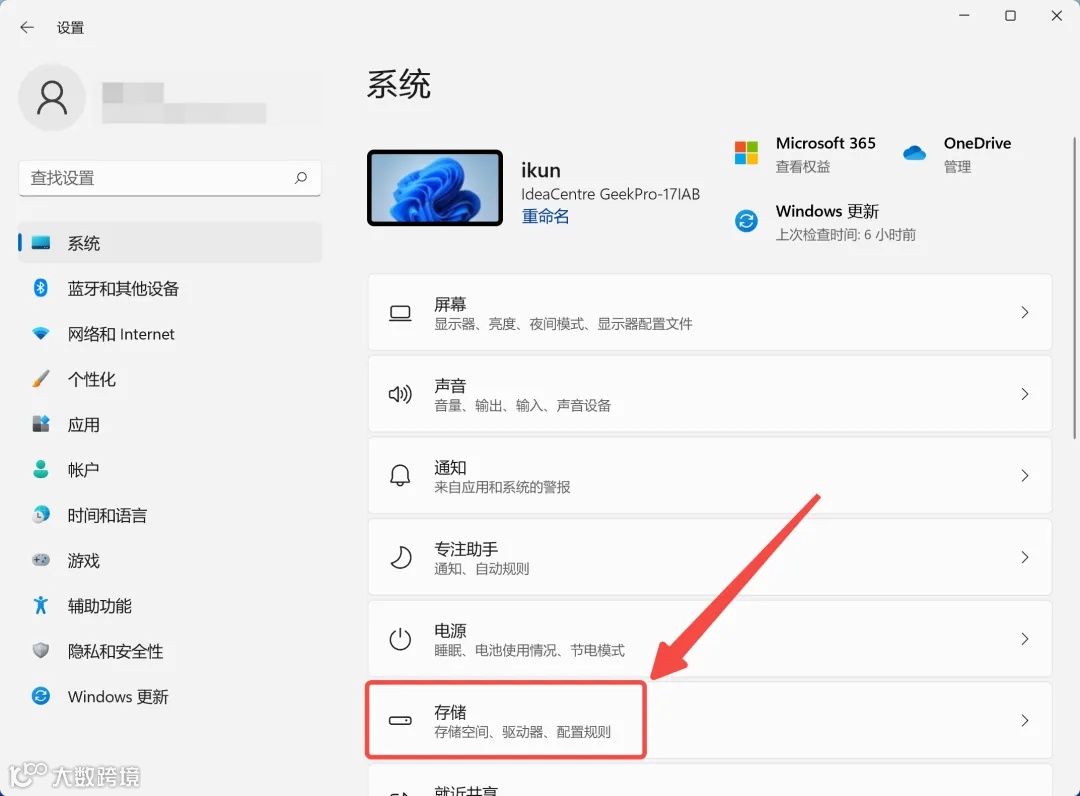Click the 帐户 person icon
Image resolution: width=1080 pixels, height=796 pixels.
coord(41,470)
